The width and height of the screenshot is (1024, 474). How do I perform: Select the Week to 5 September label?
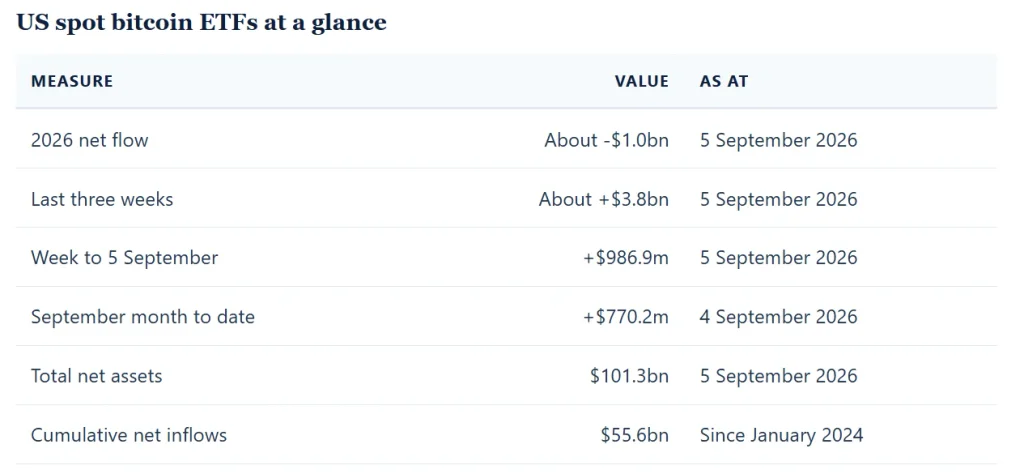(124, 258)
